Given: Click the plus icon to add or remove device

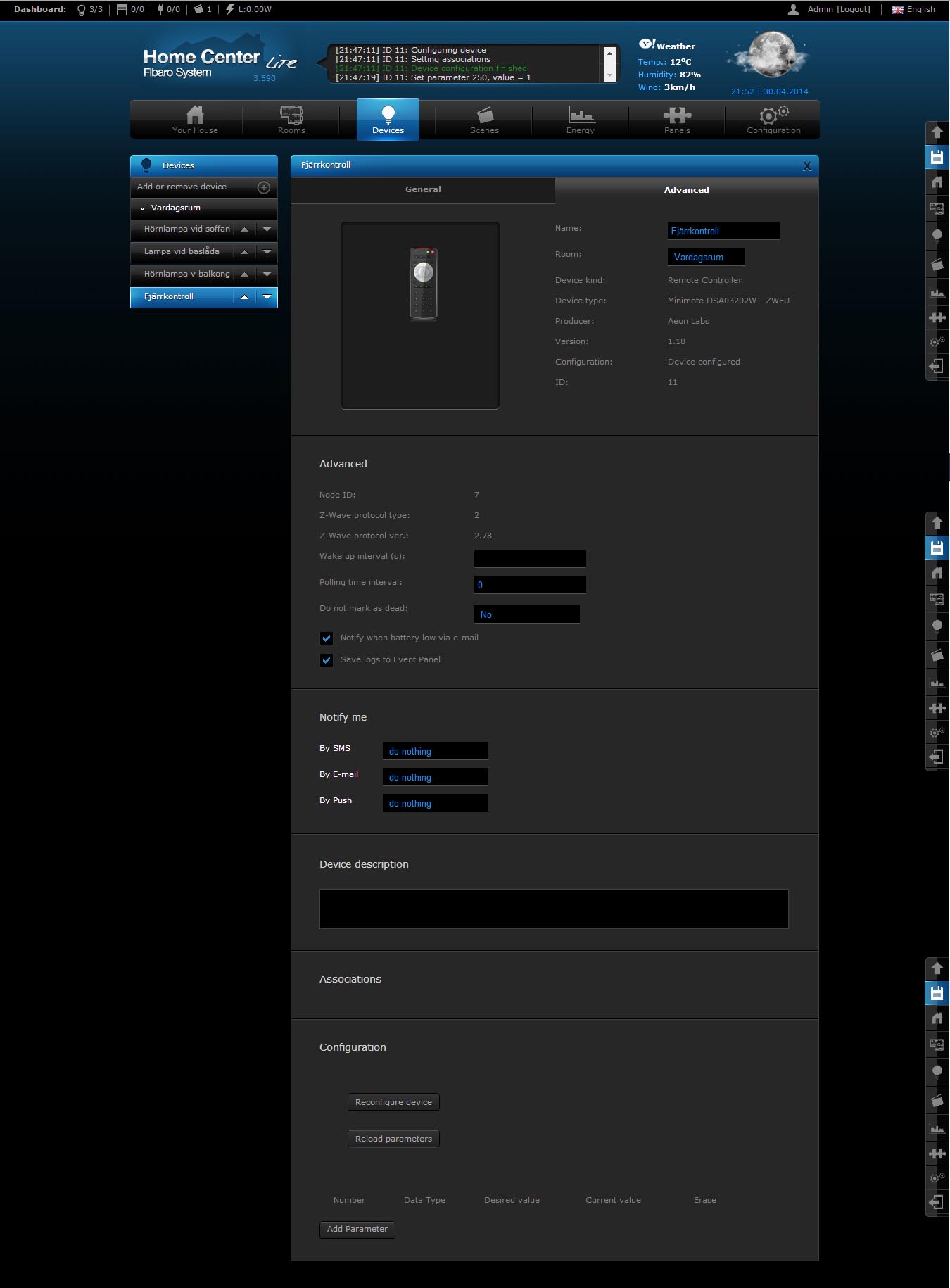Looking at the screenshot, I should click(264, 187).
